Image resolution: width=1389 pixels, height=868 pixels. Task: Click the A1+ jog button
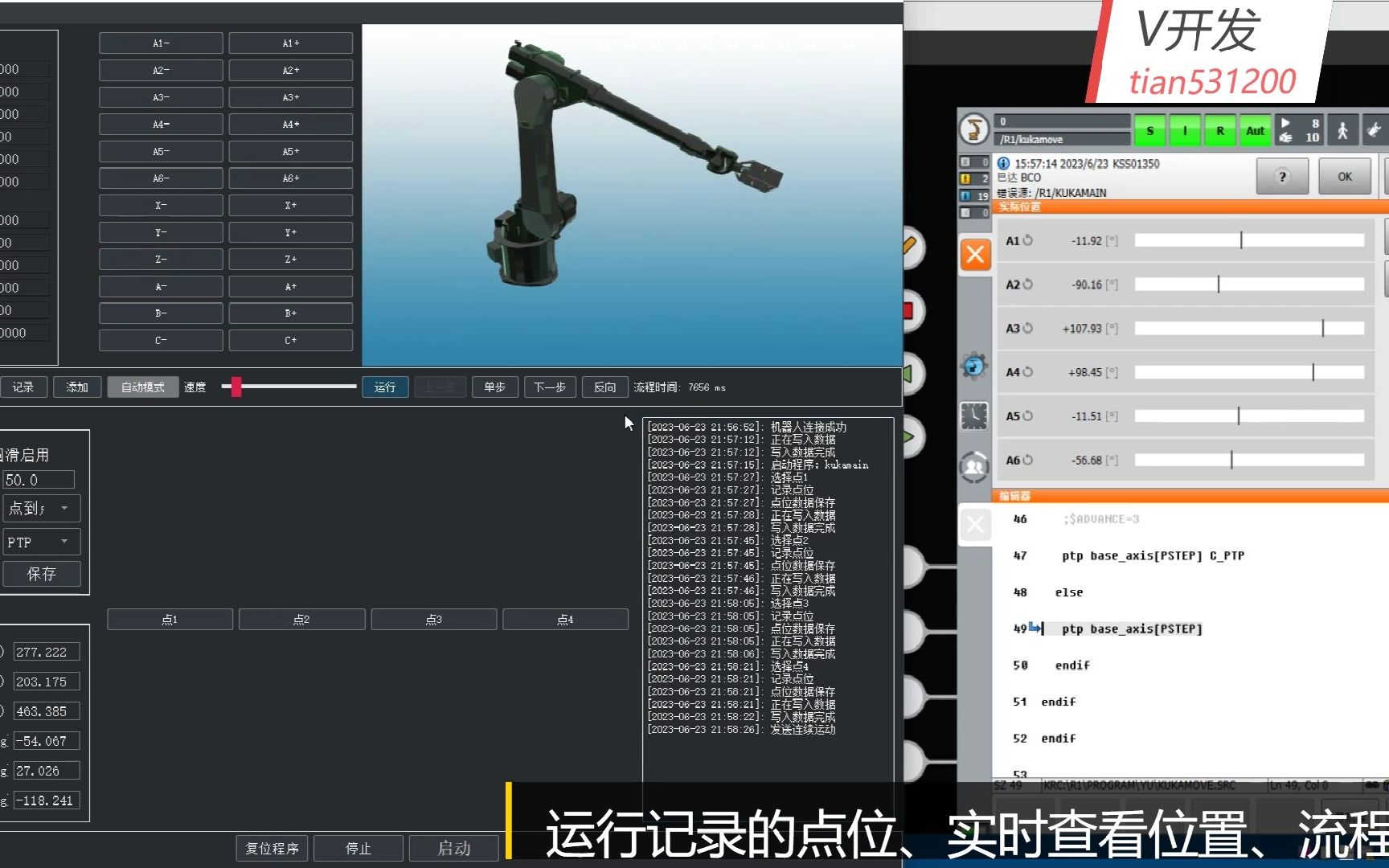pyautogui.click(x=291, y=43)
